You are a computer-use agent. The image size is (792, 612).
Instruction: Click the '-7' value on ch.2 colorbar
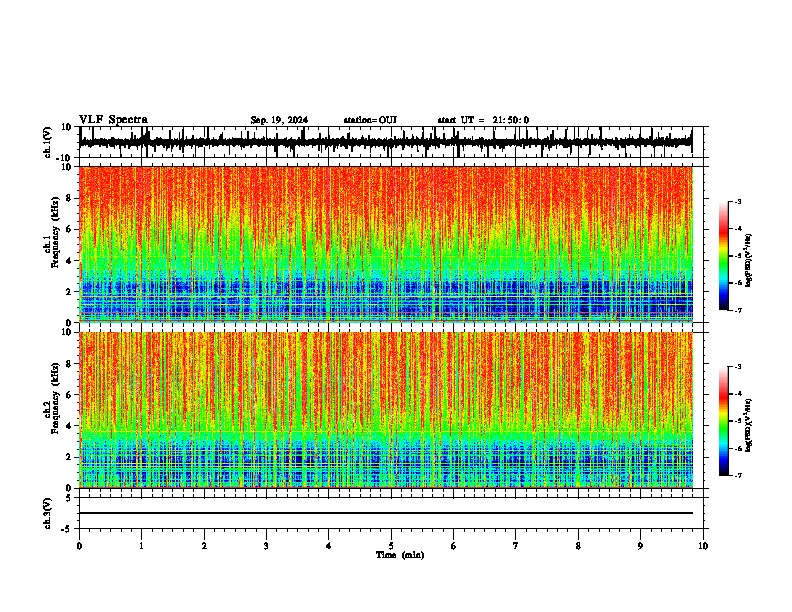coord(737,475)
